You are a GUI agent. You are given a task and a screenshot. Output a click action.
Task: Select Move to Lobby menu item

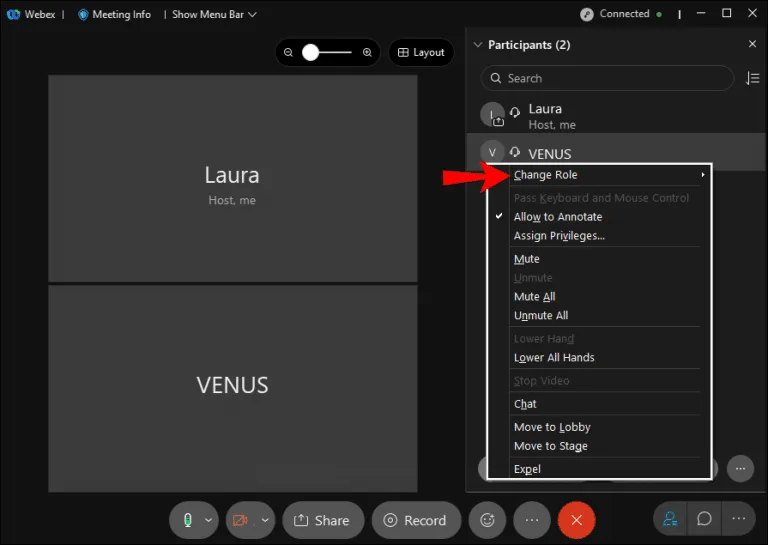[x=552, y=427]
